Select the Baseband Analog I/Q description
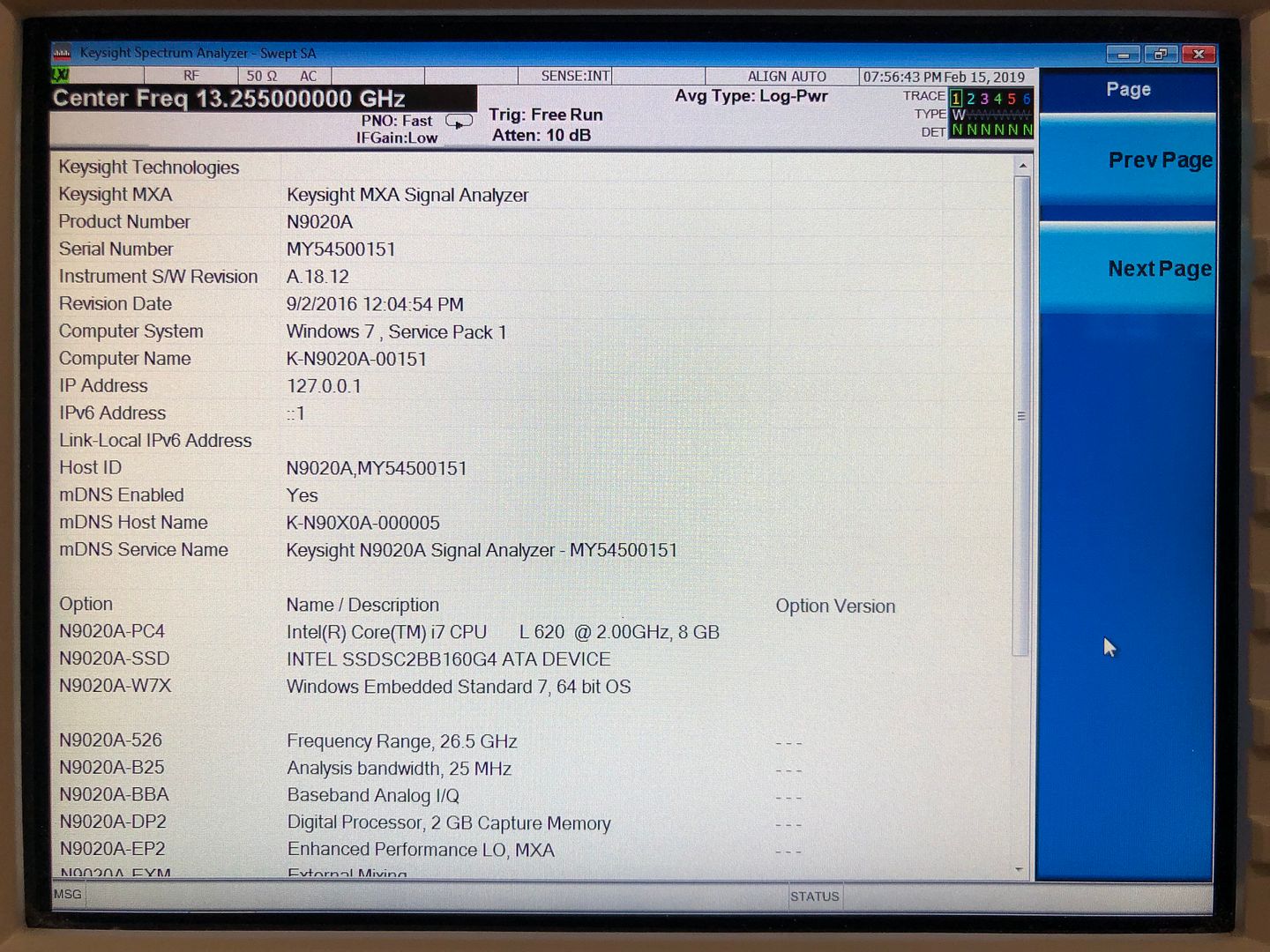Image resolution: width=1270 pixels, height=952 pixels. pyautogui.click(x=373, y=796)
